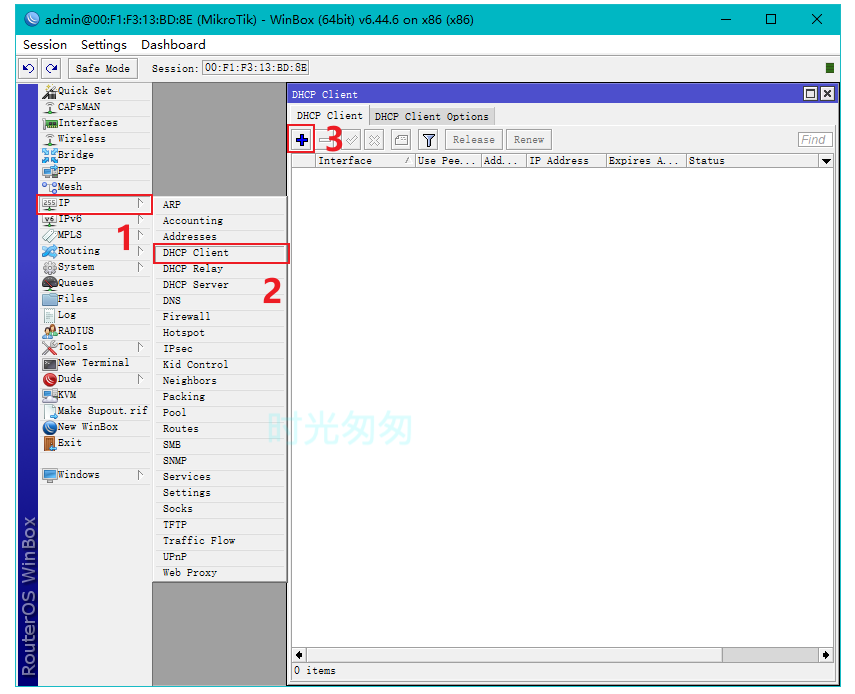
Task: Click the Comment note icon
Action: [x=401, y=140]
